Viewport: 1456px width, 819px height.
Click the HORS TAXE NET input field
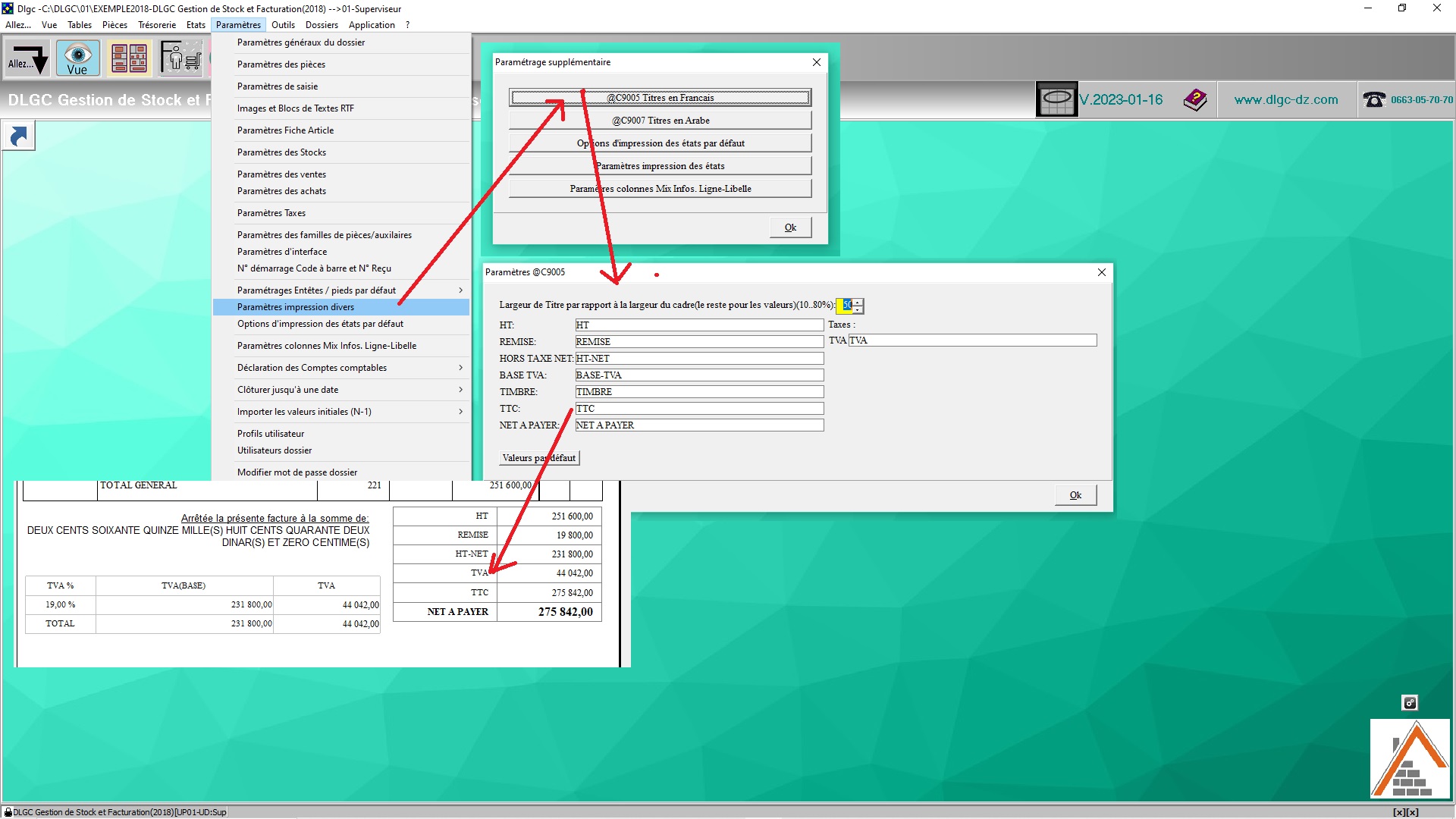pos(699,359)
